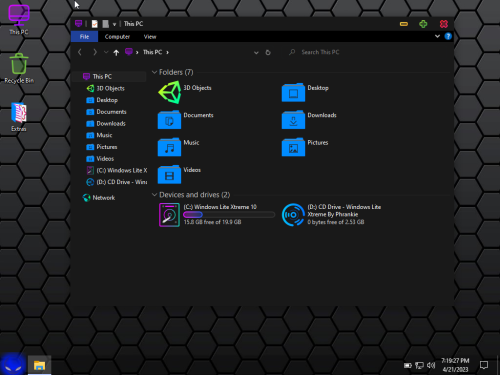Screen dimensions: 500x375
Task: Click the chevron before This PC in address bar
Action: tap(137, 52)
